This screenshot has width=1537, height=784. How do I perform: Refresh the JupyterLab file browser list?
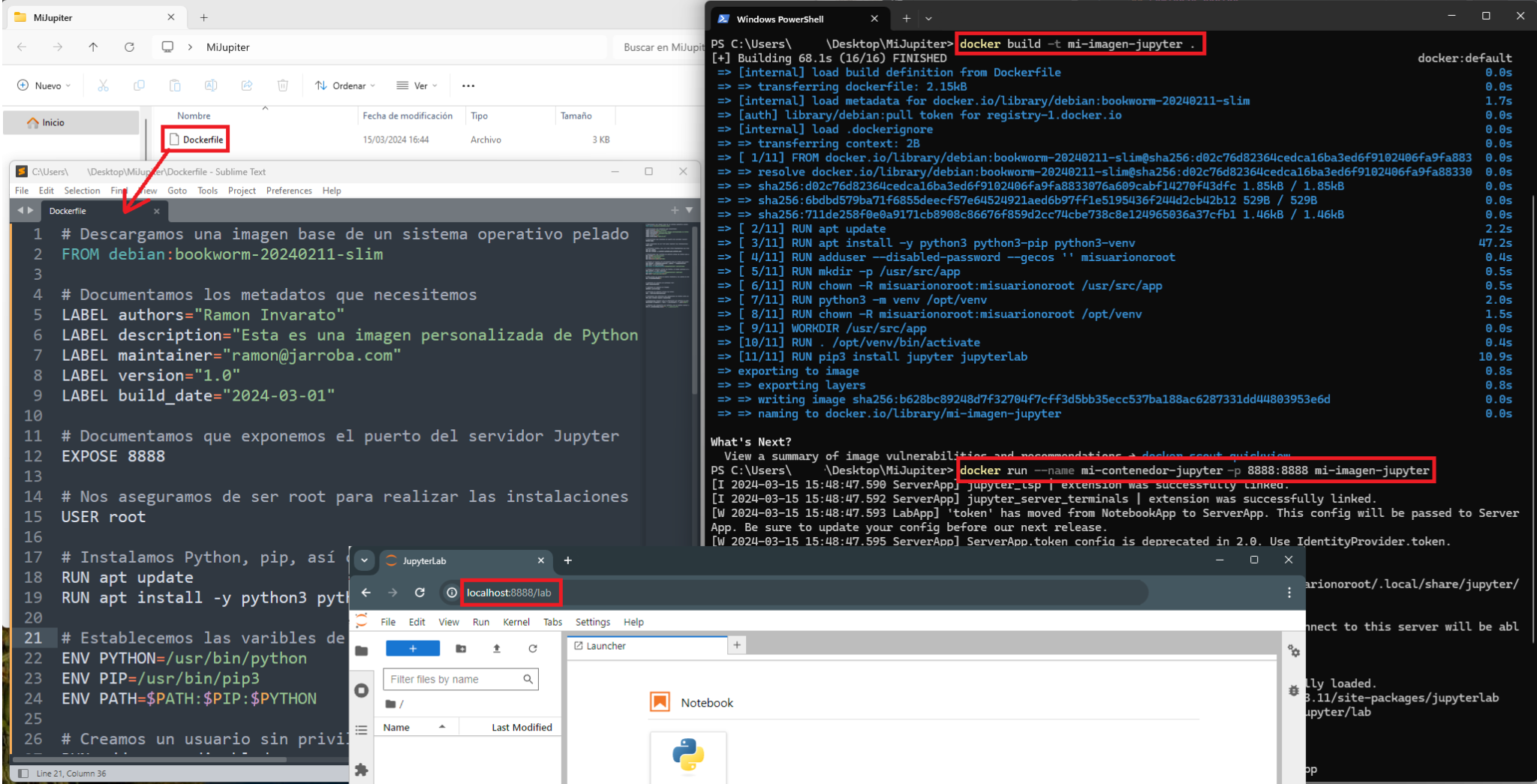tap(533, 648)
